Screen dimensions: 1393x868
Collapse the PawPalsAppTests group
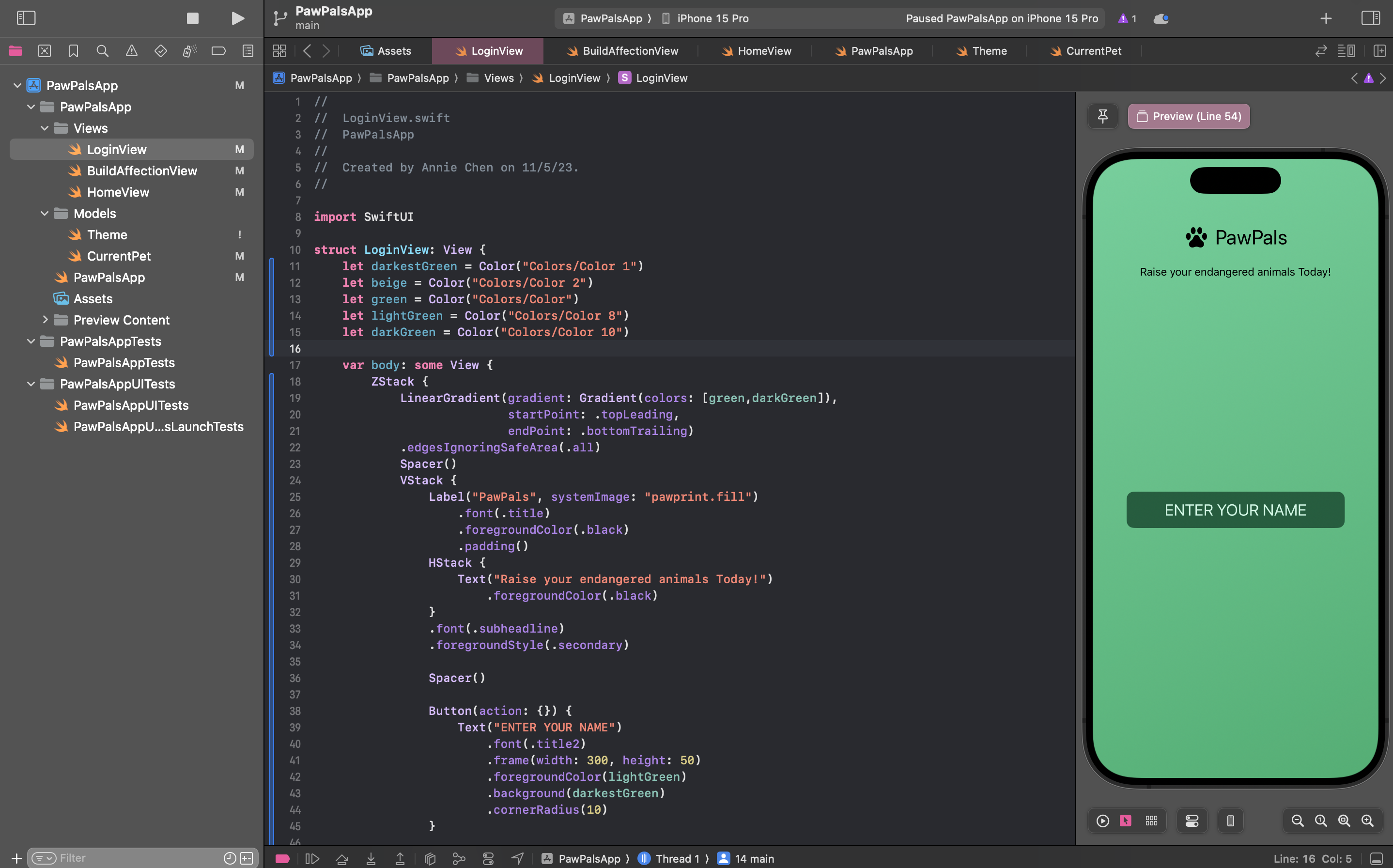click(x=31, y=341)
